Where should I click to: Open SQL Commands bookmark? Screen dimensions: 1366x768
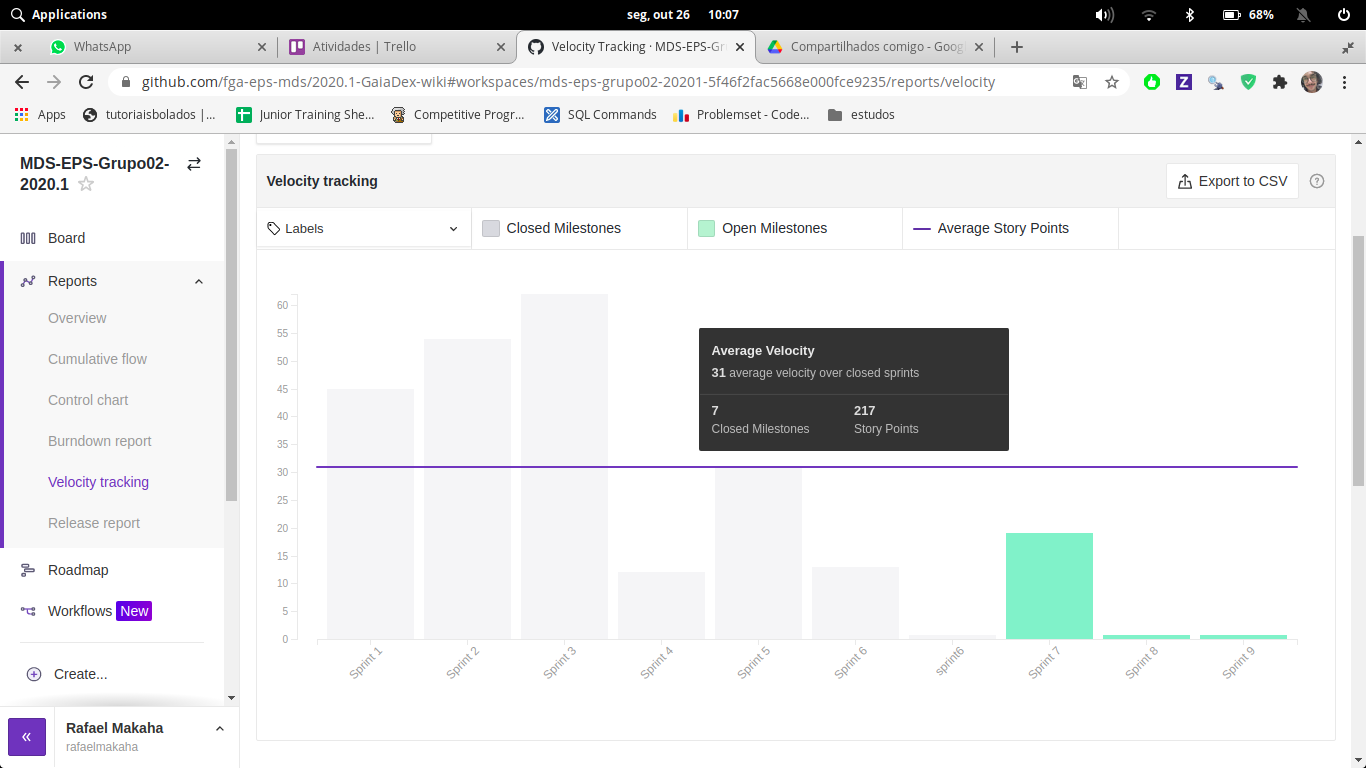click(600, 115)
